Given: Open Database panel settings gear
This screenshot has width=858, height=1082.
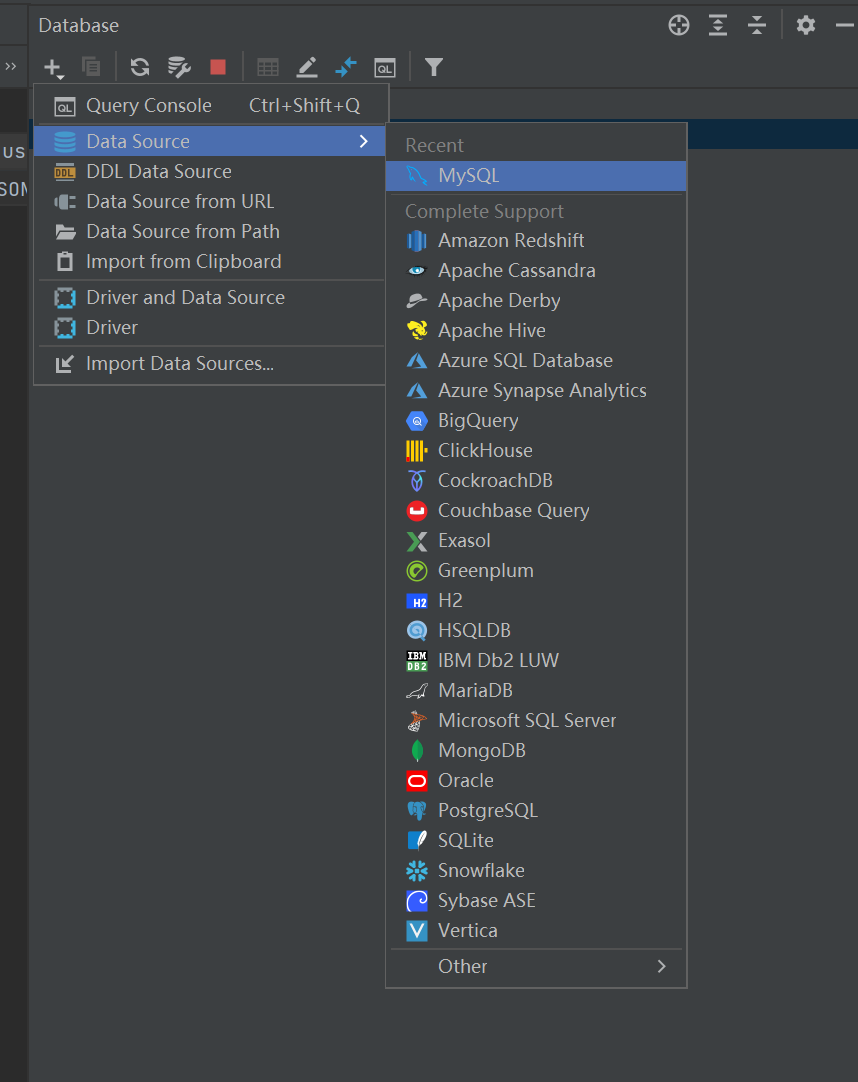Looking at the screenshot, I should tap(806, 25).
